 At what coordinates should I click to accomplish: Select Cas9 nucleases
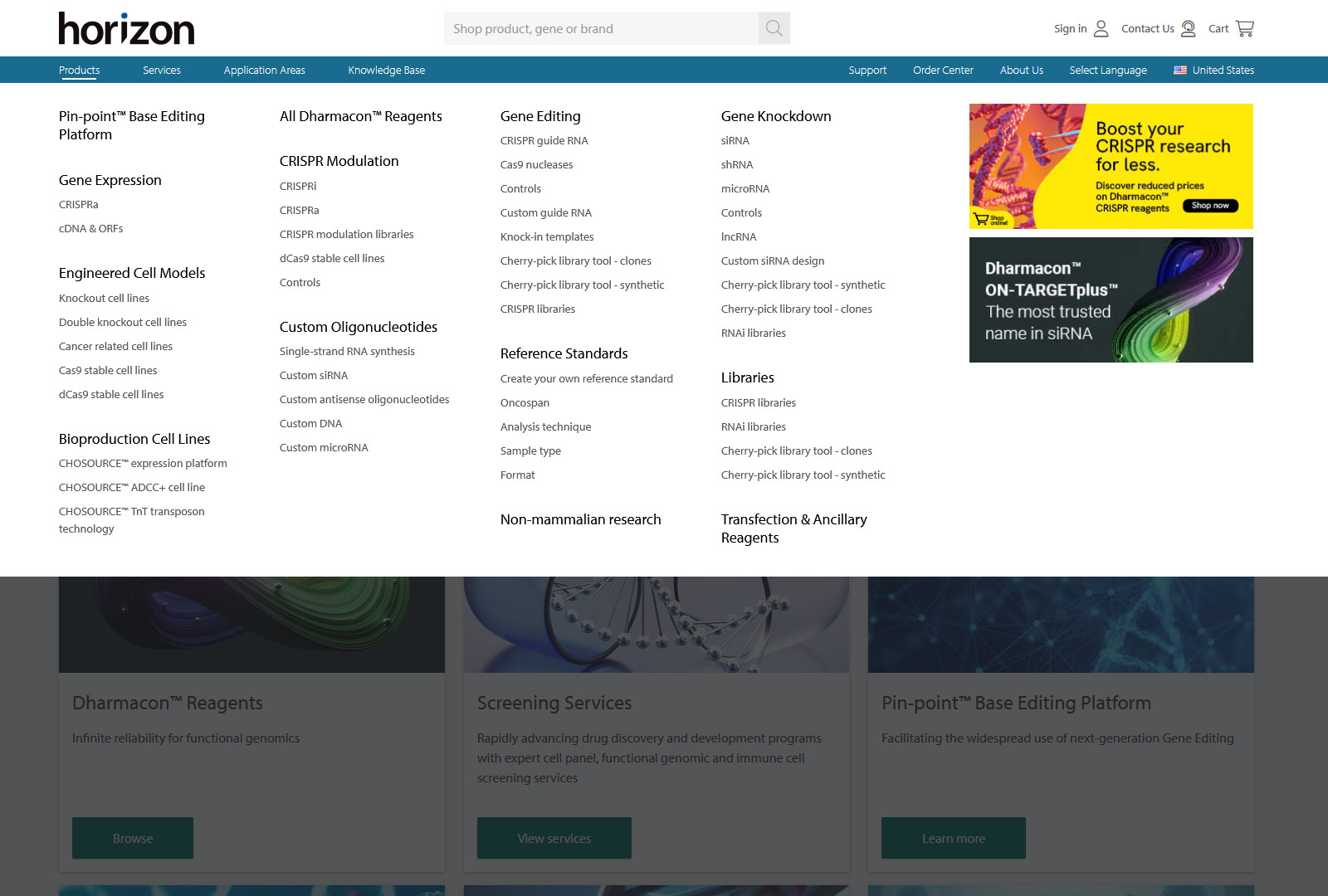(537, 165)
